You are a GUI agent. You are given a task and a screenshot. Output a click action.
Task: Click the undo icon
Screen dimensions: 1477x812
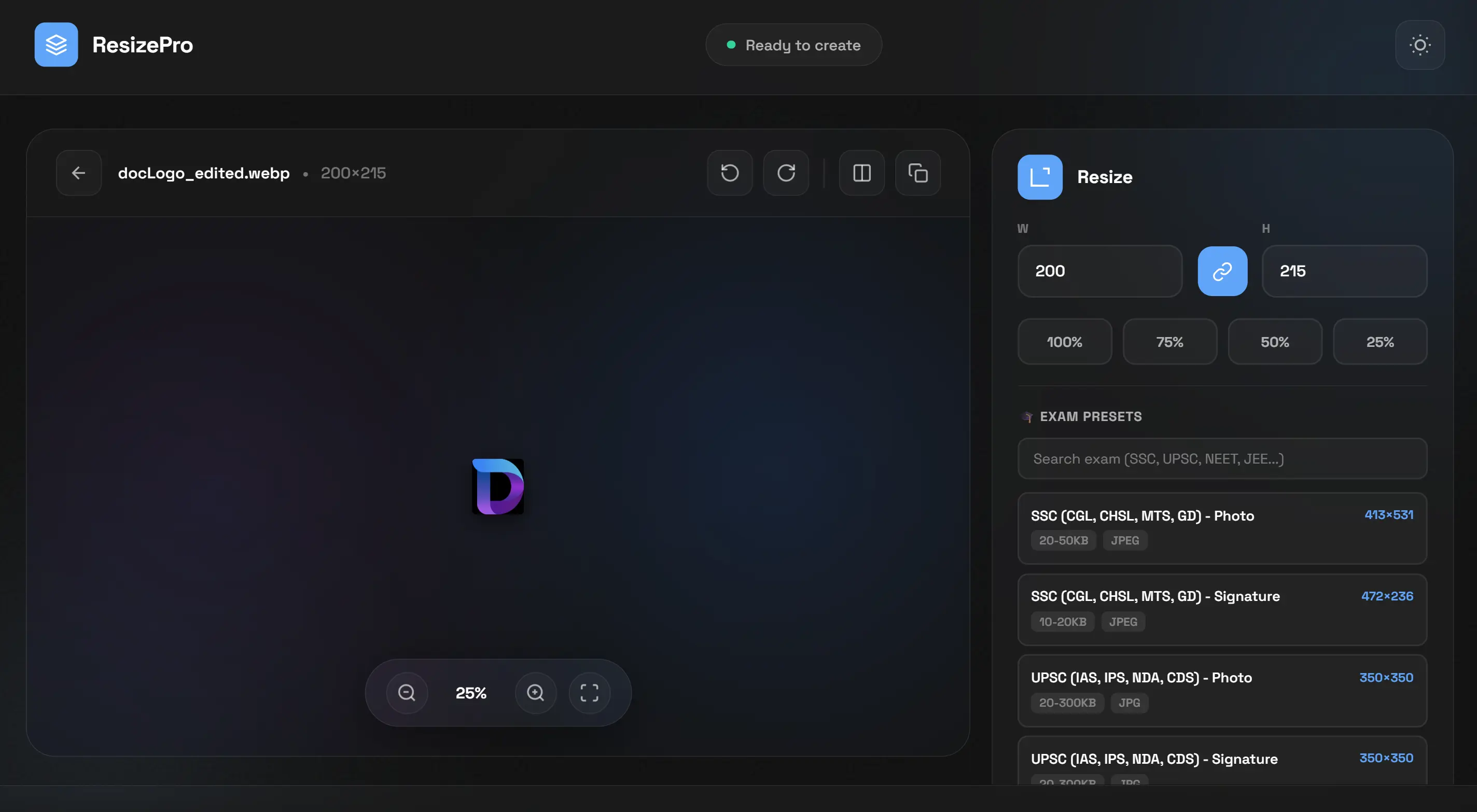point(729,173)
